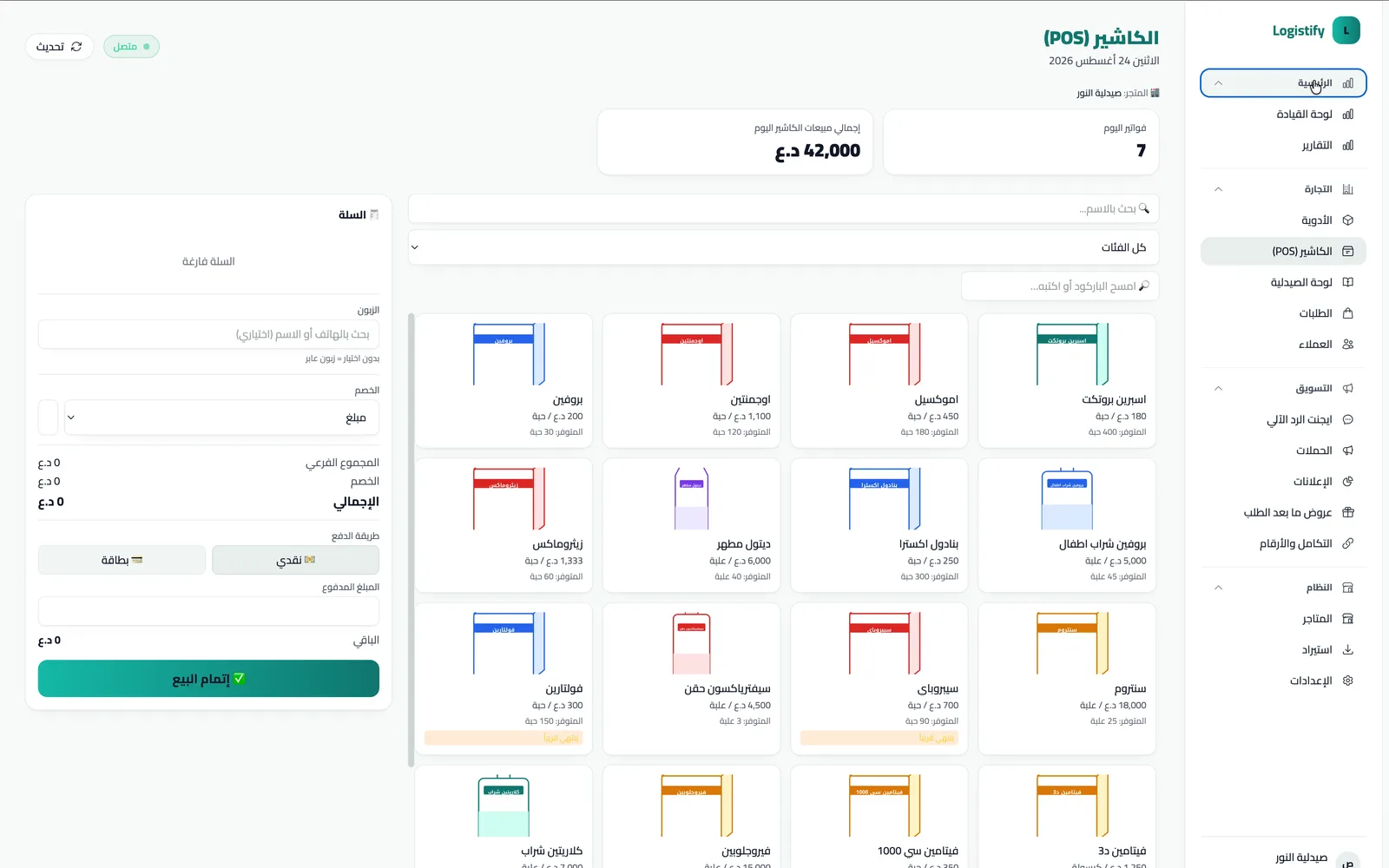1389x868 pixels.
Task: Click the بحث بالاسم search field
Action: tap(783, 208)
